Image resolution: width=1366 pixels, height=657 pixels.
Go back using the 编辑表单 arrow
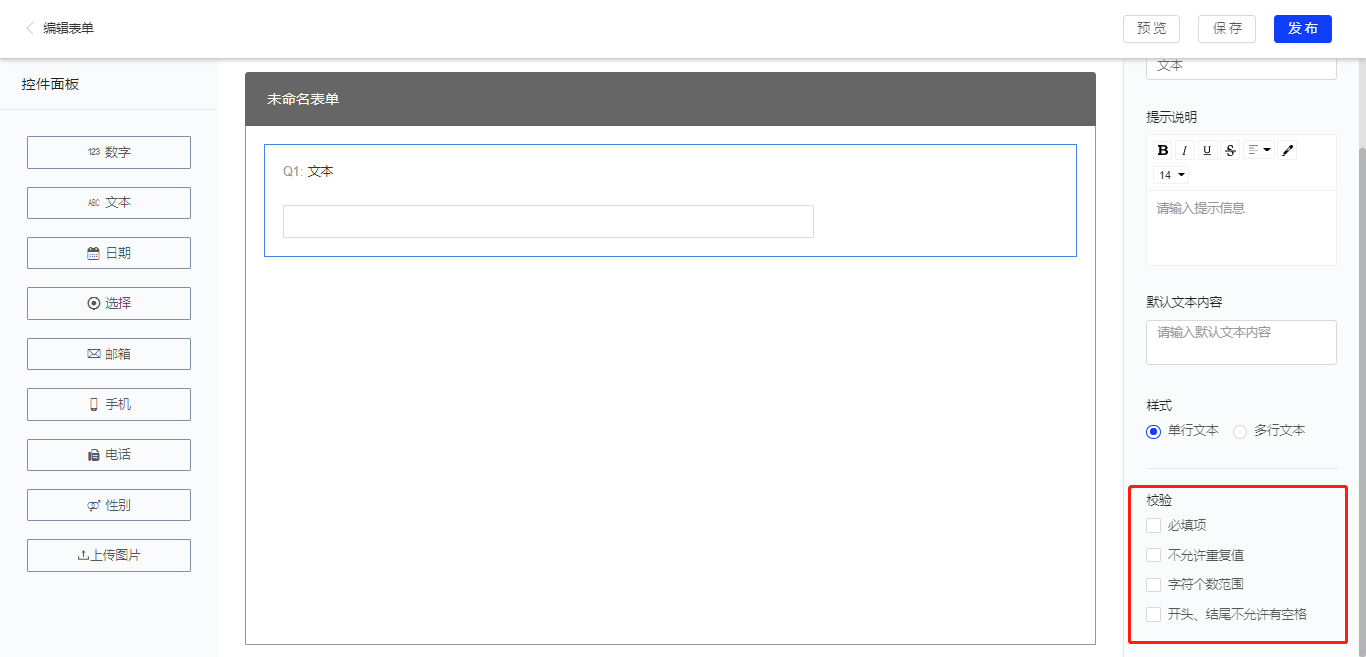(x=30, y=28)
